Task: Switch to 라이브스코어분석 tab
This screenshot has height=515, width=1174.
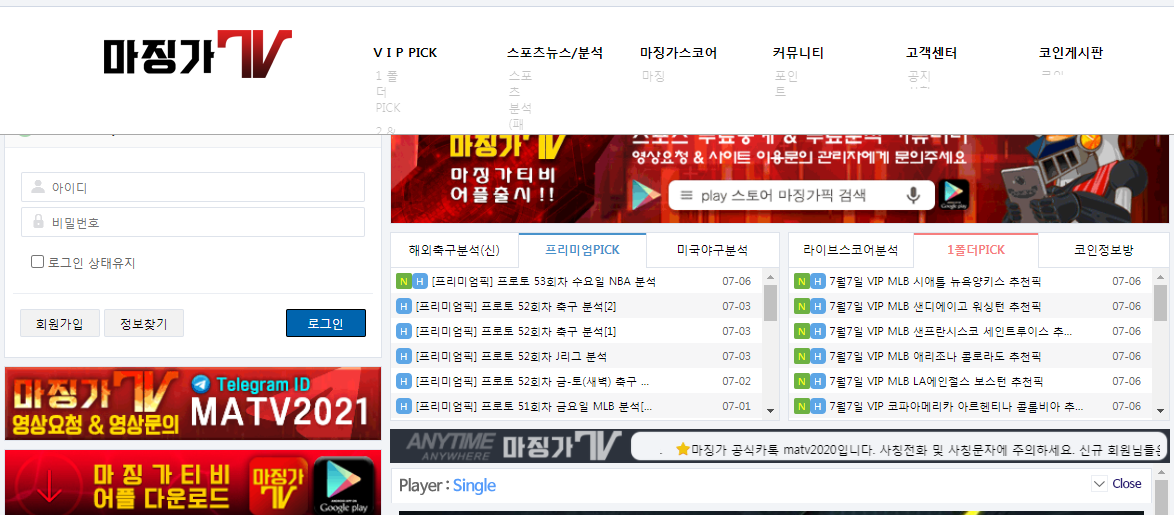Action: pos(851,250)
